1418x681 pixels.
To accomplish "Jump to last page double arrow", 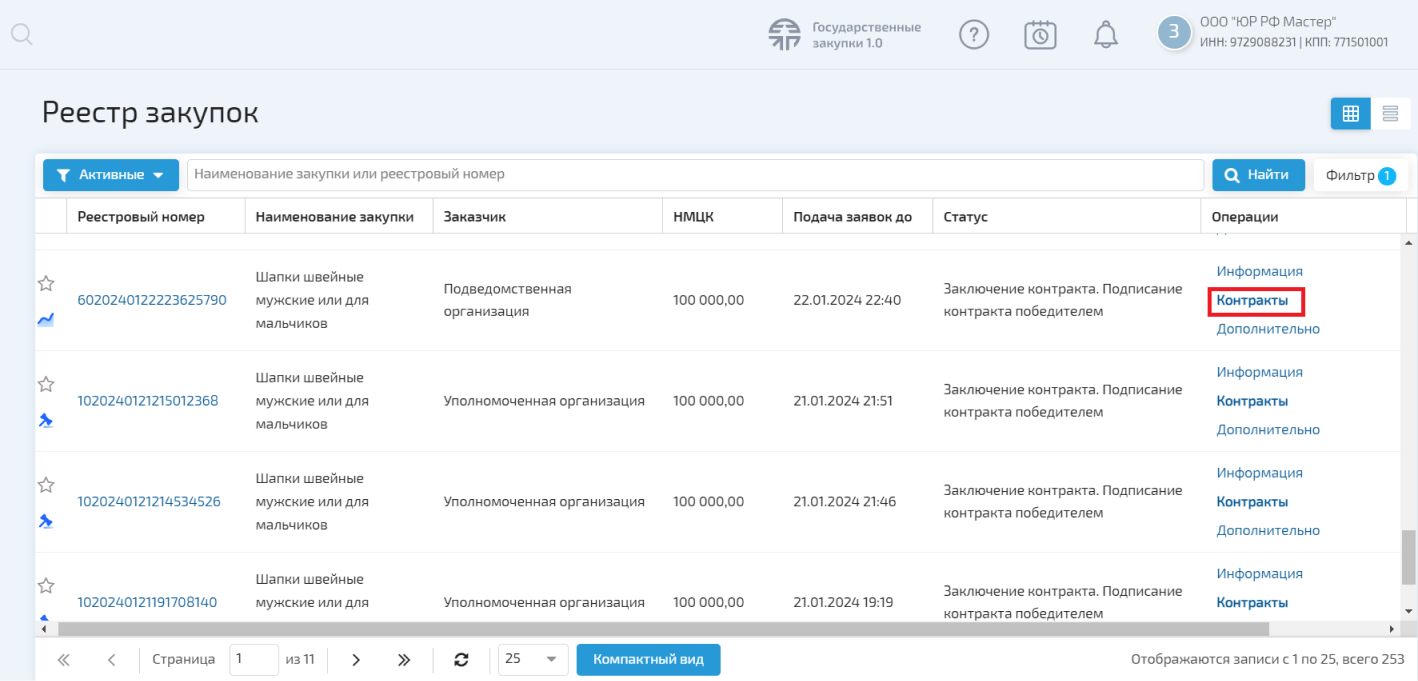I will coord(404,660).
